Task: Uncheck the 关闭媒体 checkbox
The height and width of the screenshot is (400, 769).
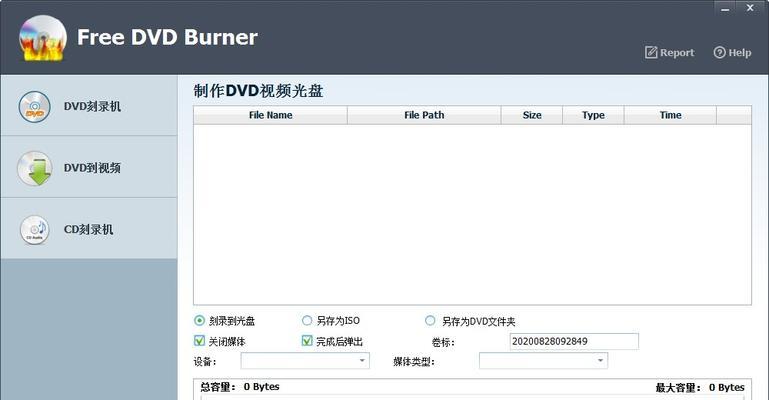Action: (200, 341)
